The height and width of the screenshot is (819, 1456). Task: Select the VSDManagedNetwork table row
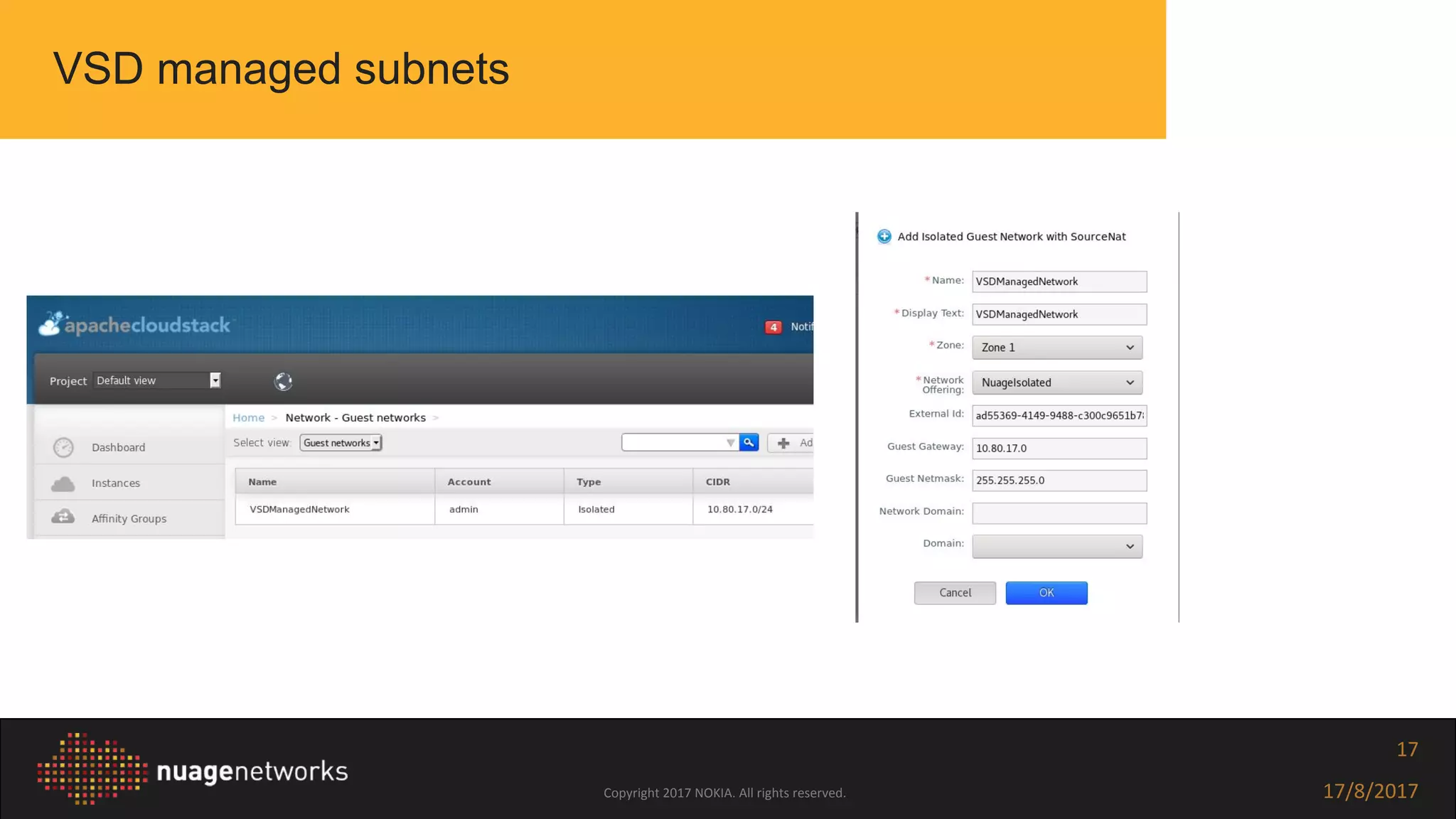(x=299, y=510)
